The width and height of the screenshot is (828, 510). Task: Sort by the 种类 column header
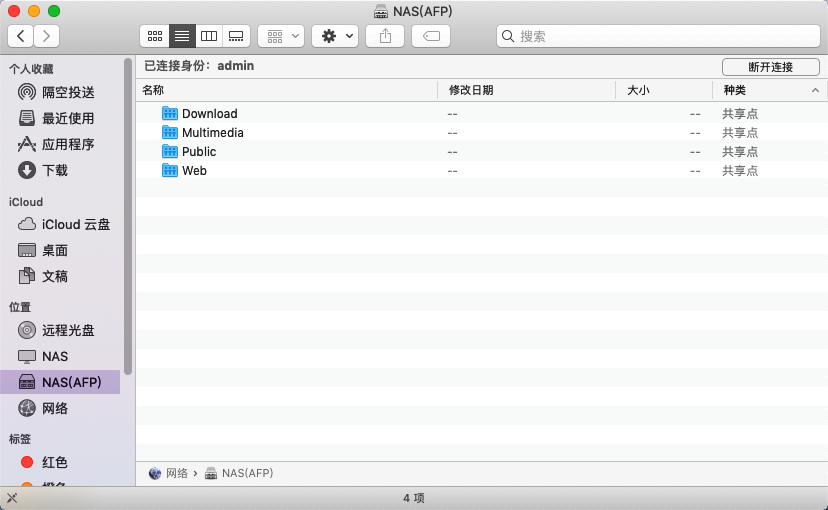click(770, 90)
